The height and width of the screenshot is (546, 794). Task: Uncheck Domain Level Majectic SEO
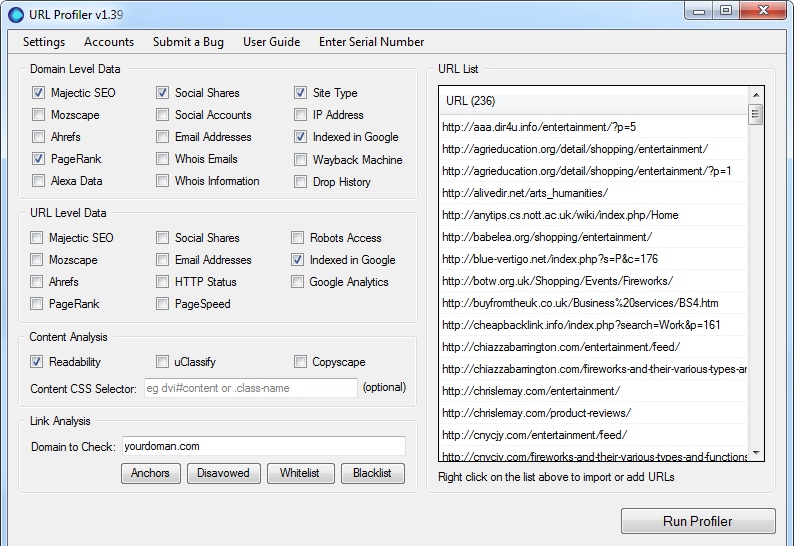pos(38,93)
